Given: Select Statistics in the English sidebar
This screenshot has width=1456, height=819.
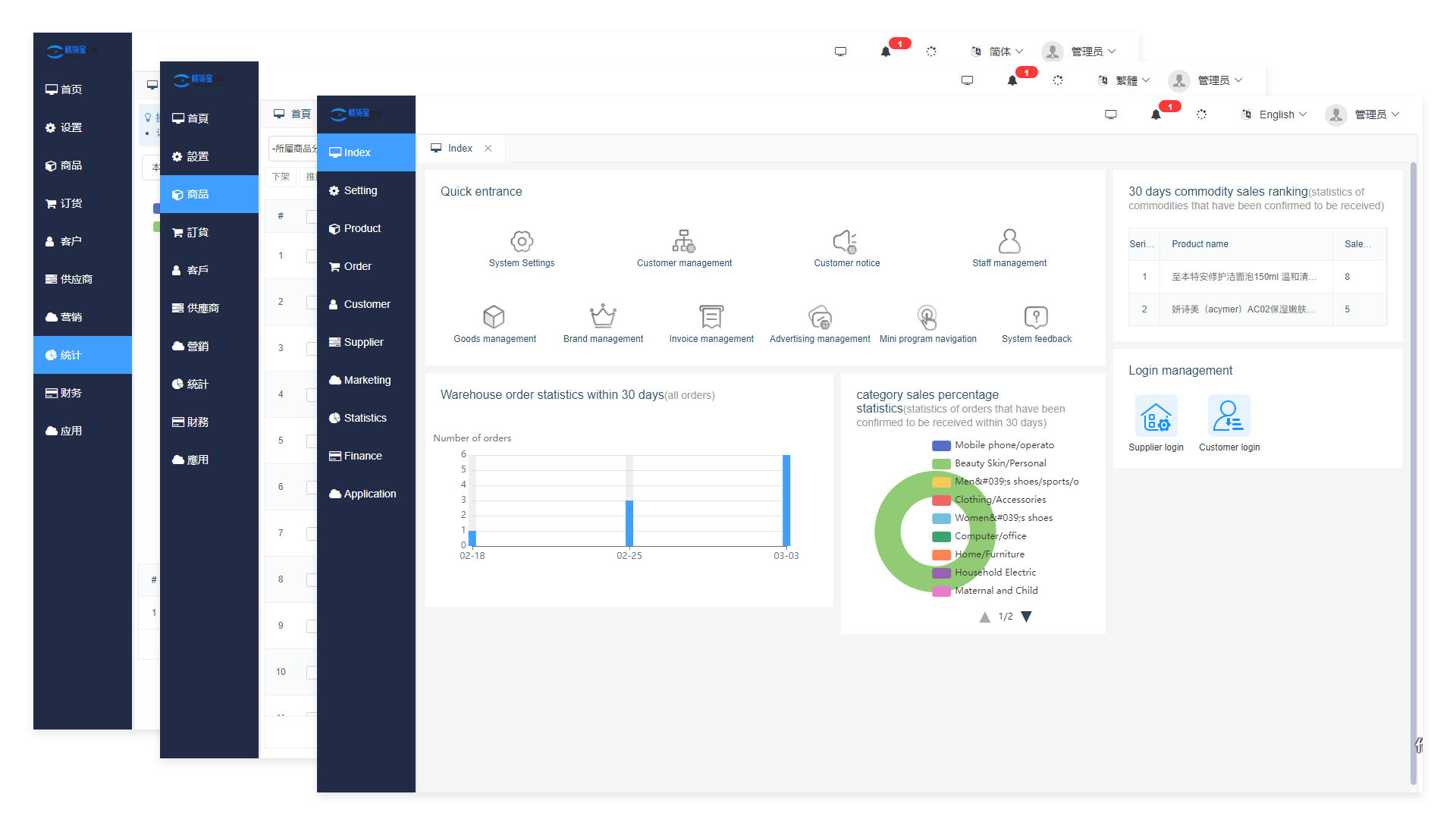Looking at the screenshot, I should (x=366, y=418).
